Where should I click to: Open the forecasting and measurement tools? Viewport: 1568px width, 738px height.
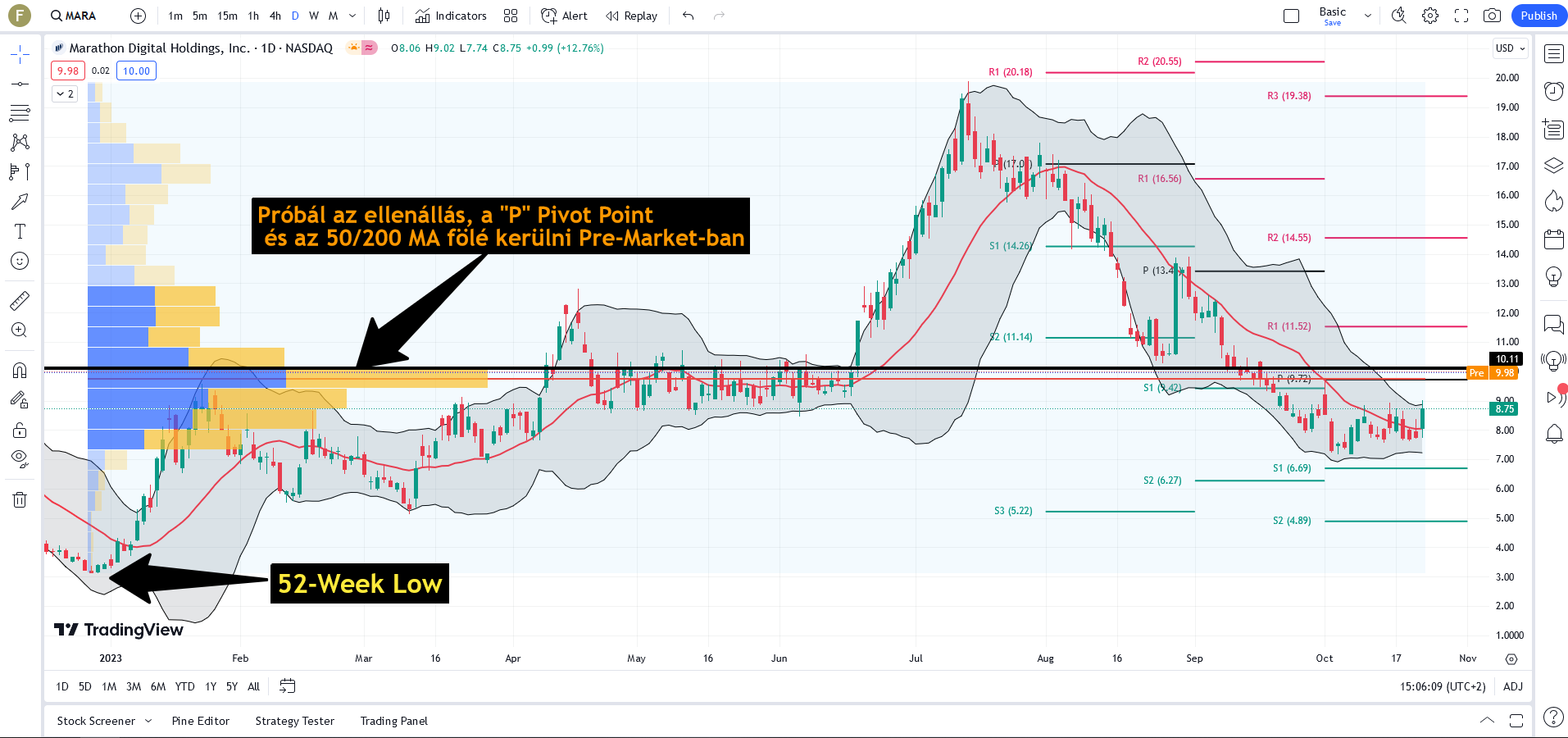tap(20, 171)
